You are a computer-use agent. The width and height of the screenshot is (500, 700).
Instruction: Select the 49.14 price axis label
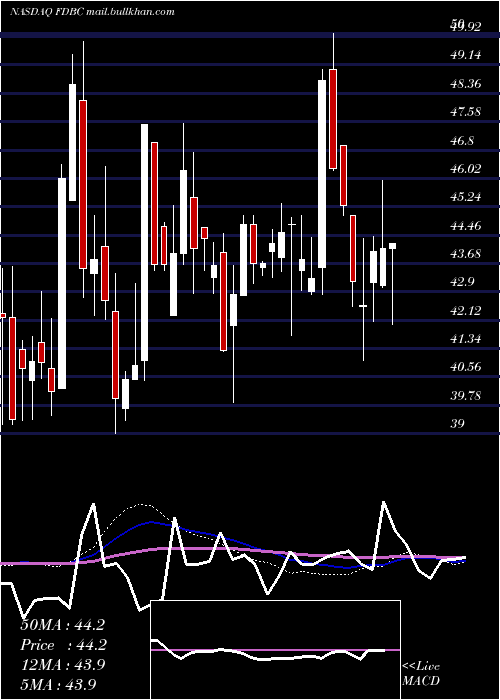point(466,55)
